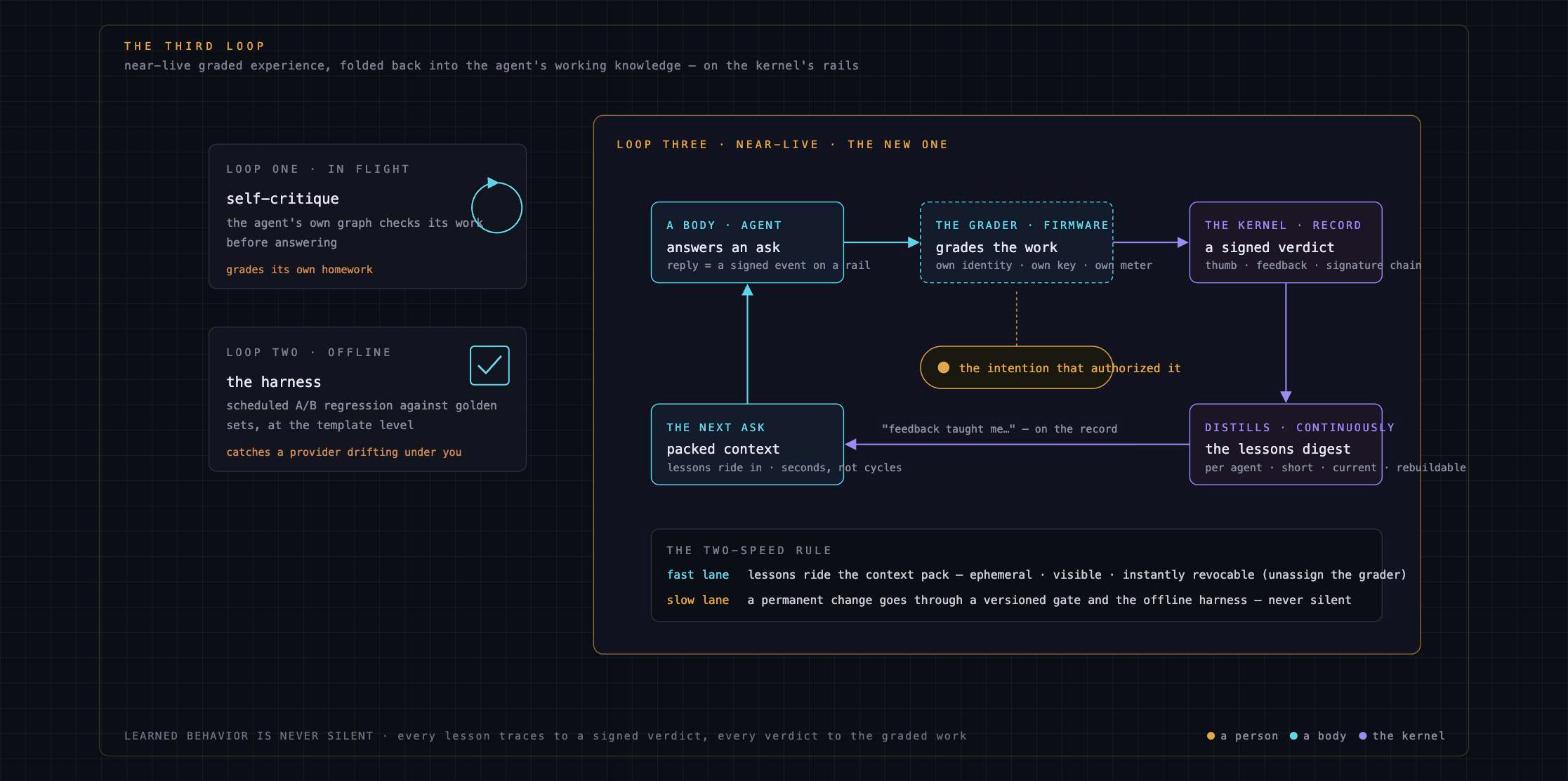
Task: Click 'a body' legend label
Action: (1325, 736)
